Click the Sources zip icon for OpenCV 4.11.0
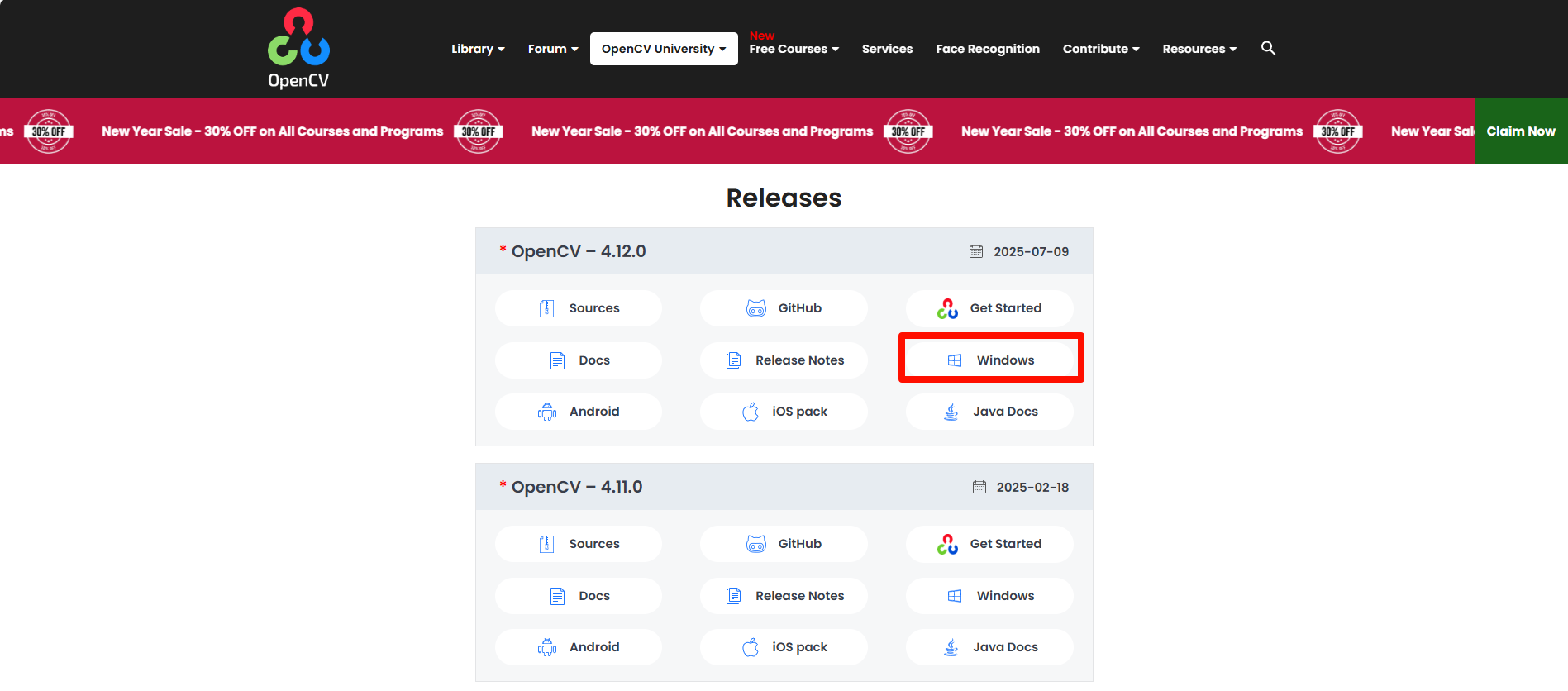This screenshot has width=1568, height=691. point(546,544)
